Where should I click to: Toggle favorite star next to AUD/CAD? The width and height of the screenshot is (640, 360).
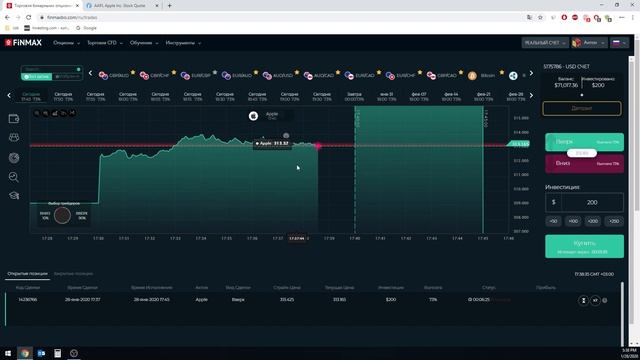click(338, 72)
